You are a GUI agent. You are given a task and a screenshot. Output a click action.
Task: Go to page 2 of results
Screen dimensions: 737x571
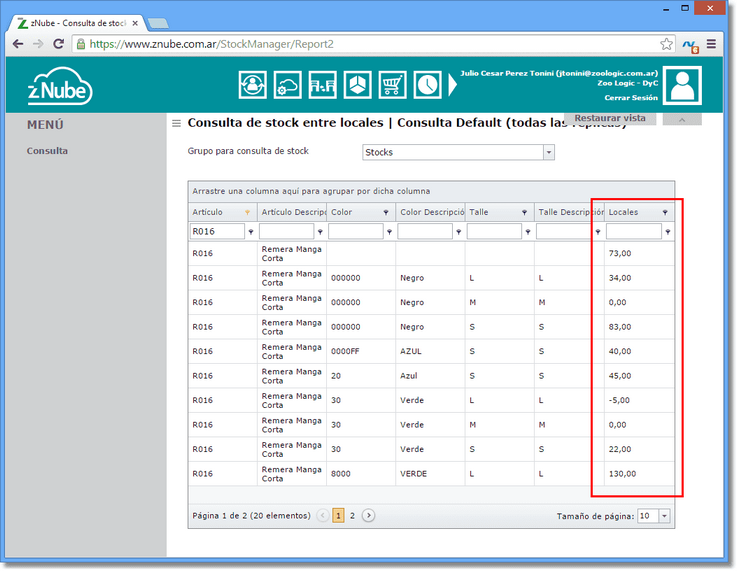tap(352, 516)
